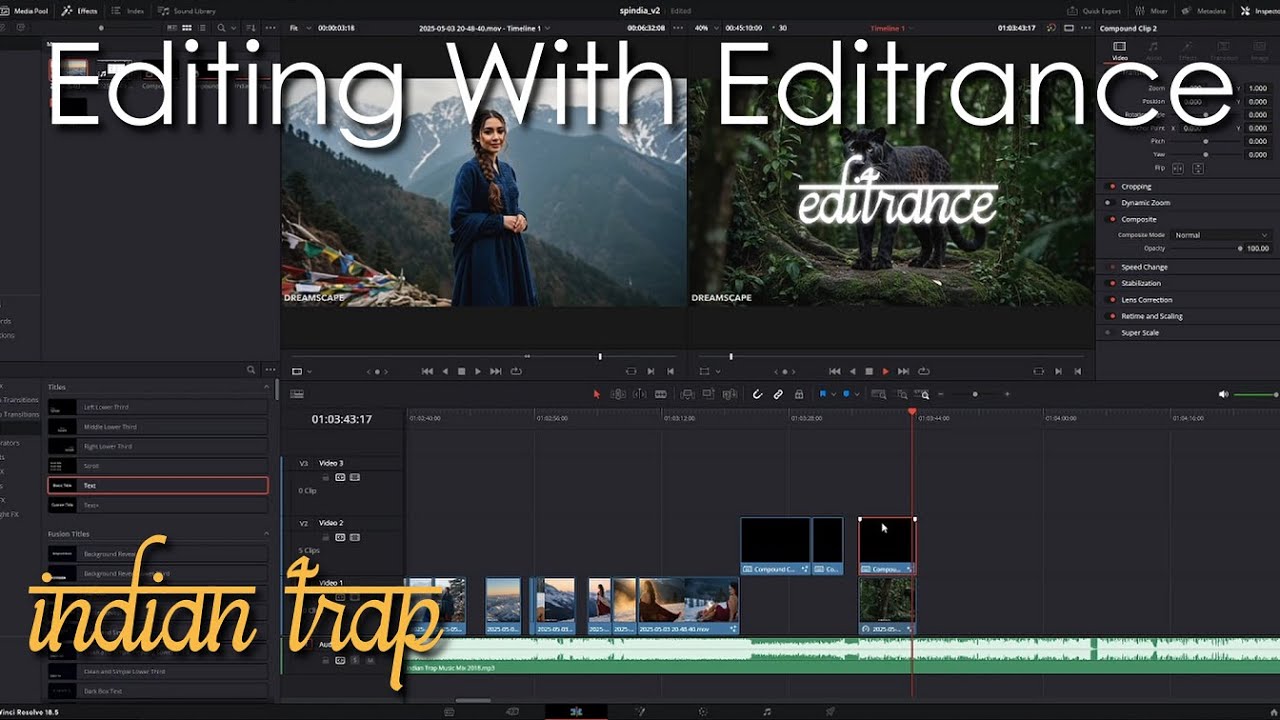Image resolution: width=1280 pixels, height=720 pixels.
Task: Open the Timeline View Options icon
Action: [297, 394]
